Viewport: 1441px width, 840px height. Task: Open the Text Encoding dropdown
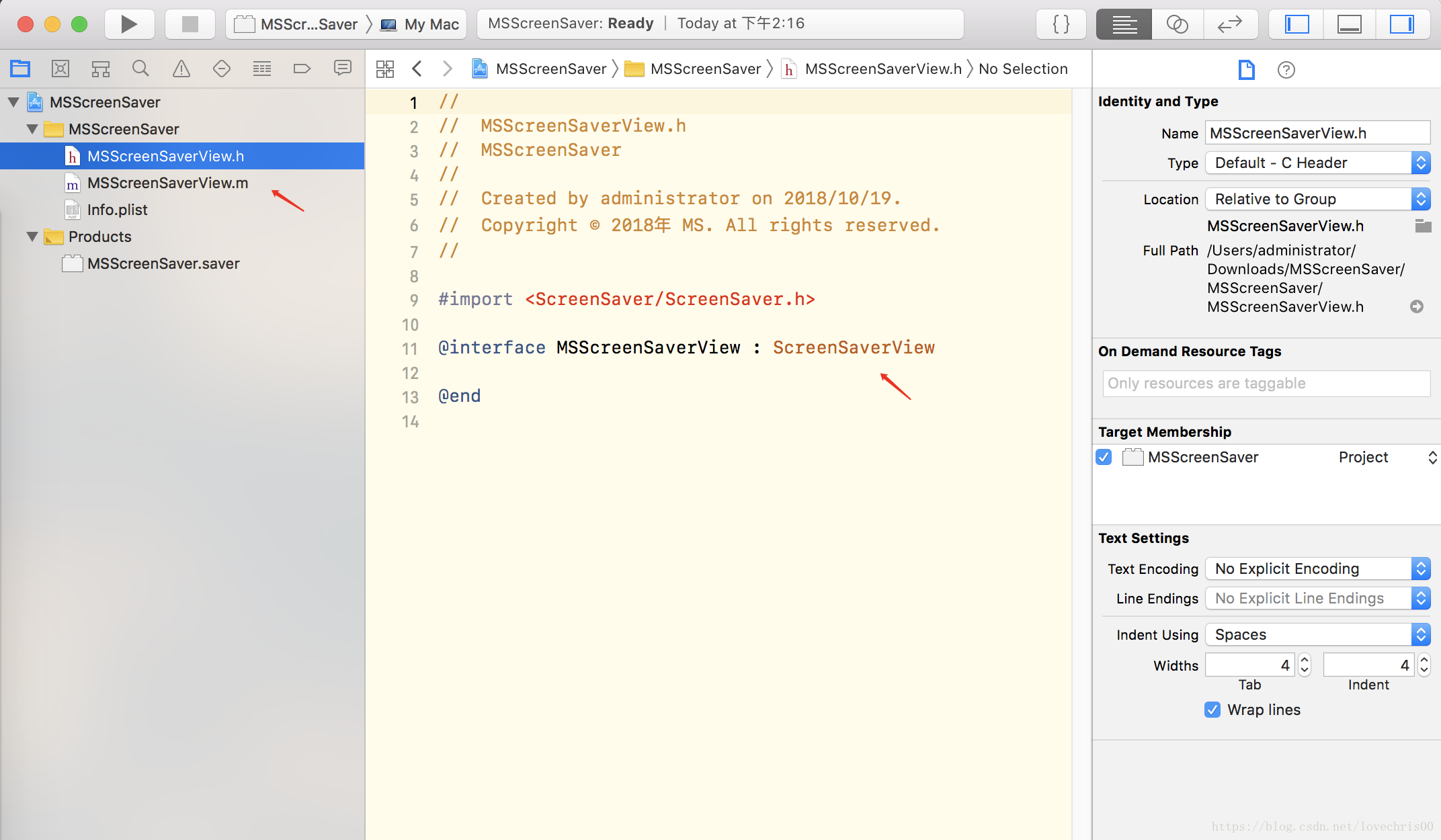pos(1317,569)
